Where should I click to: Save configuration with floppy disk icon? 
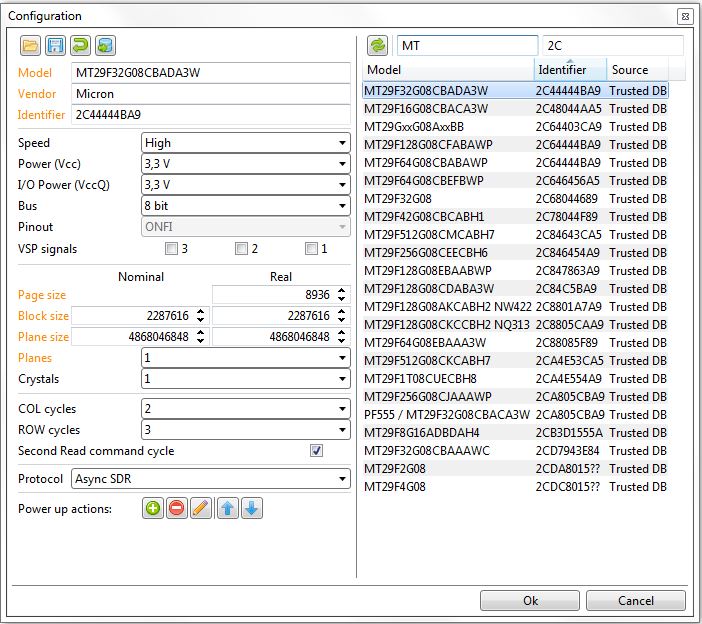pyautogui.click(x=55, y=46)
